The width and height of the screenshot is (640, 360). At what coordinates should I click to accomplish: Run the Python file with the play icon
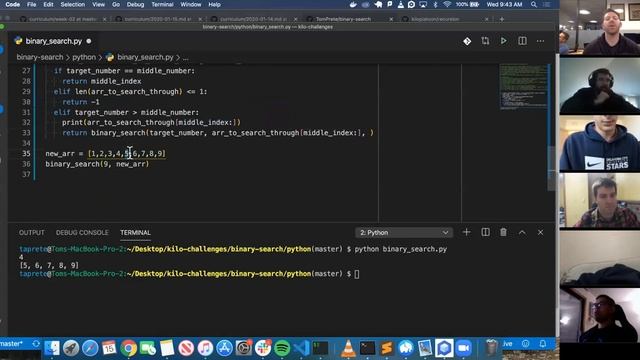click(504, 41)
